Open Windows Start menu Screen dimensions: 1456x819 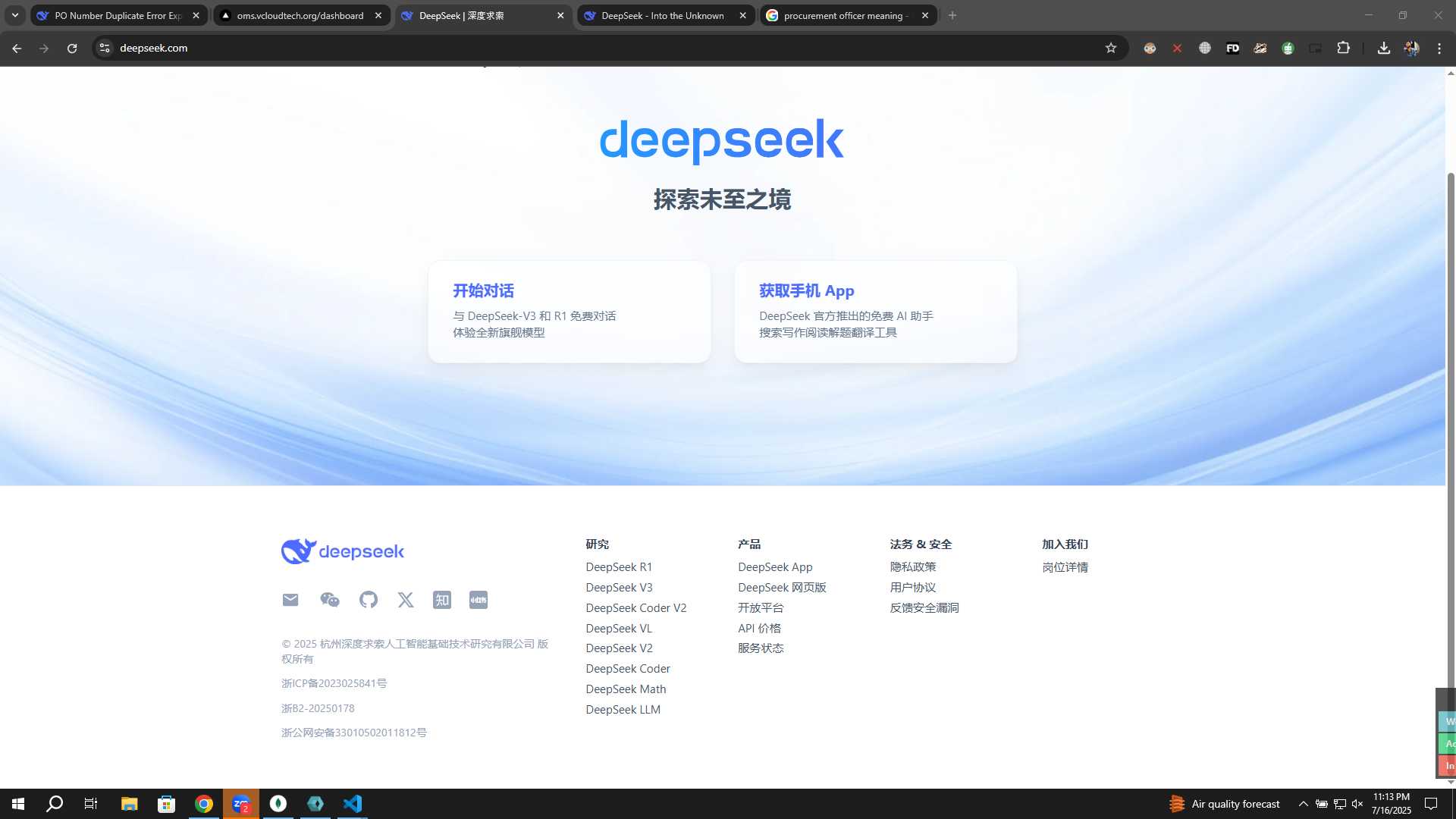tap(18, 804)
